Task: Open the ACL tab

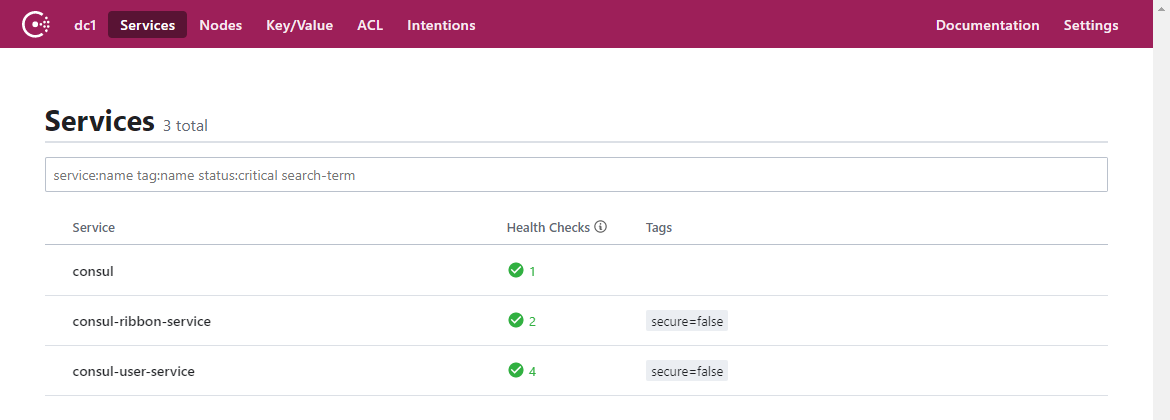Action: coord(370,25)
